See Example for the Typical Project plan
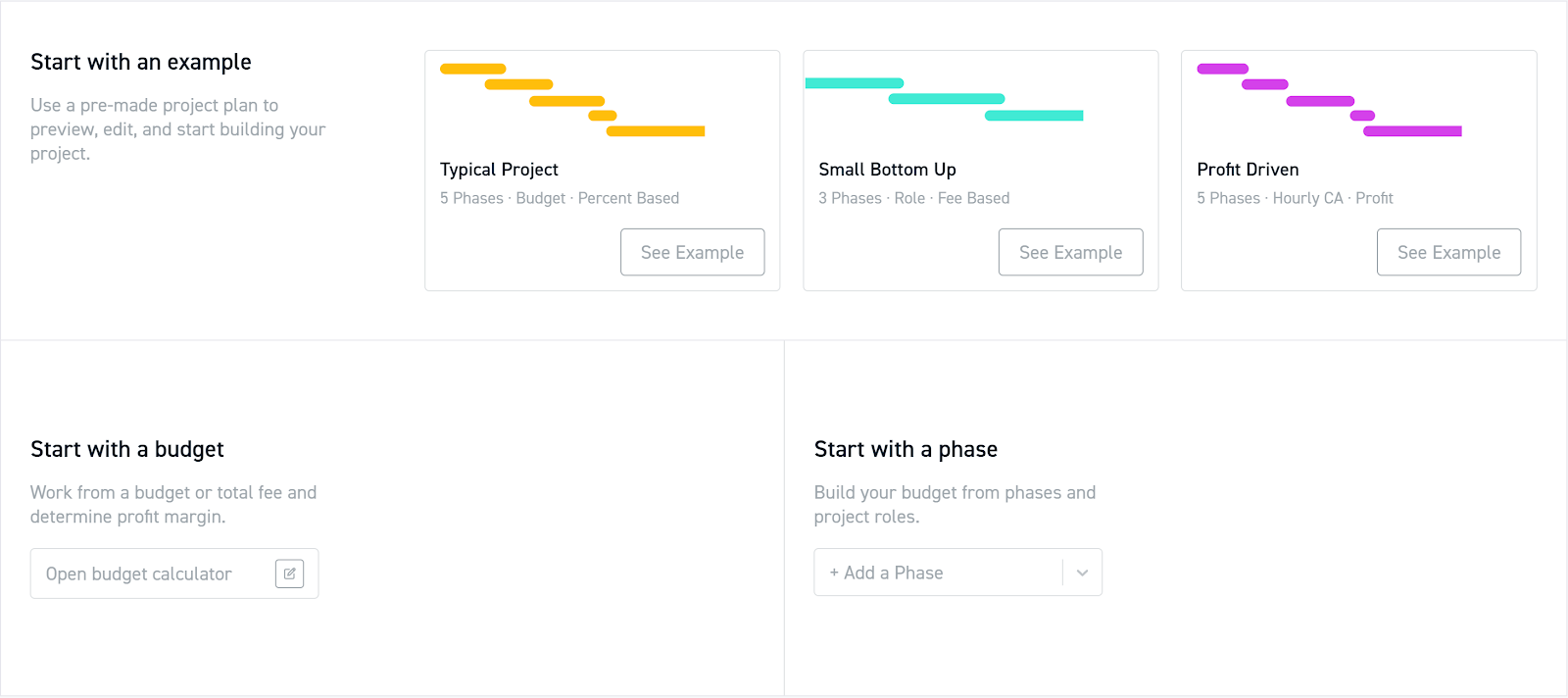 (x=692, y=252)
